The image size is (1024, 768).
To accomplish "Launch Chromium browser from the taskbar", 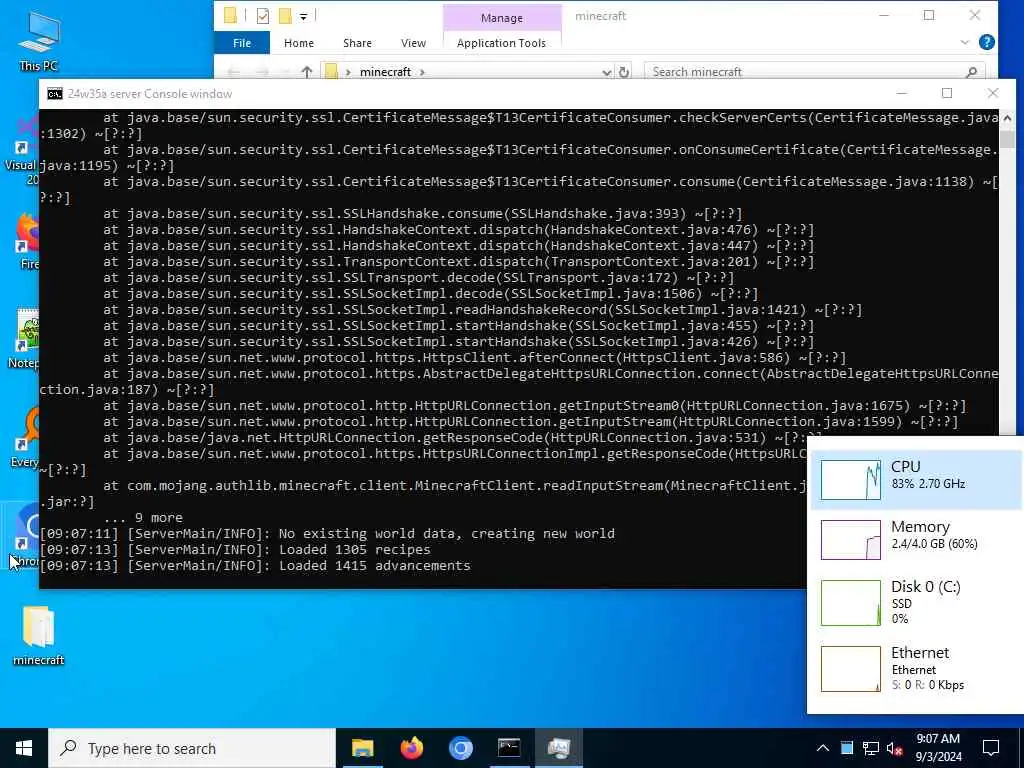I will 460,748.
